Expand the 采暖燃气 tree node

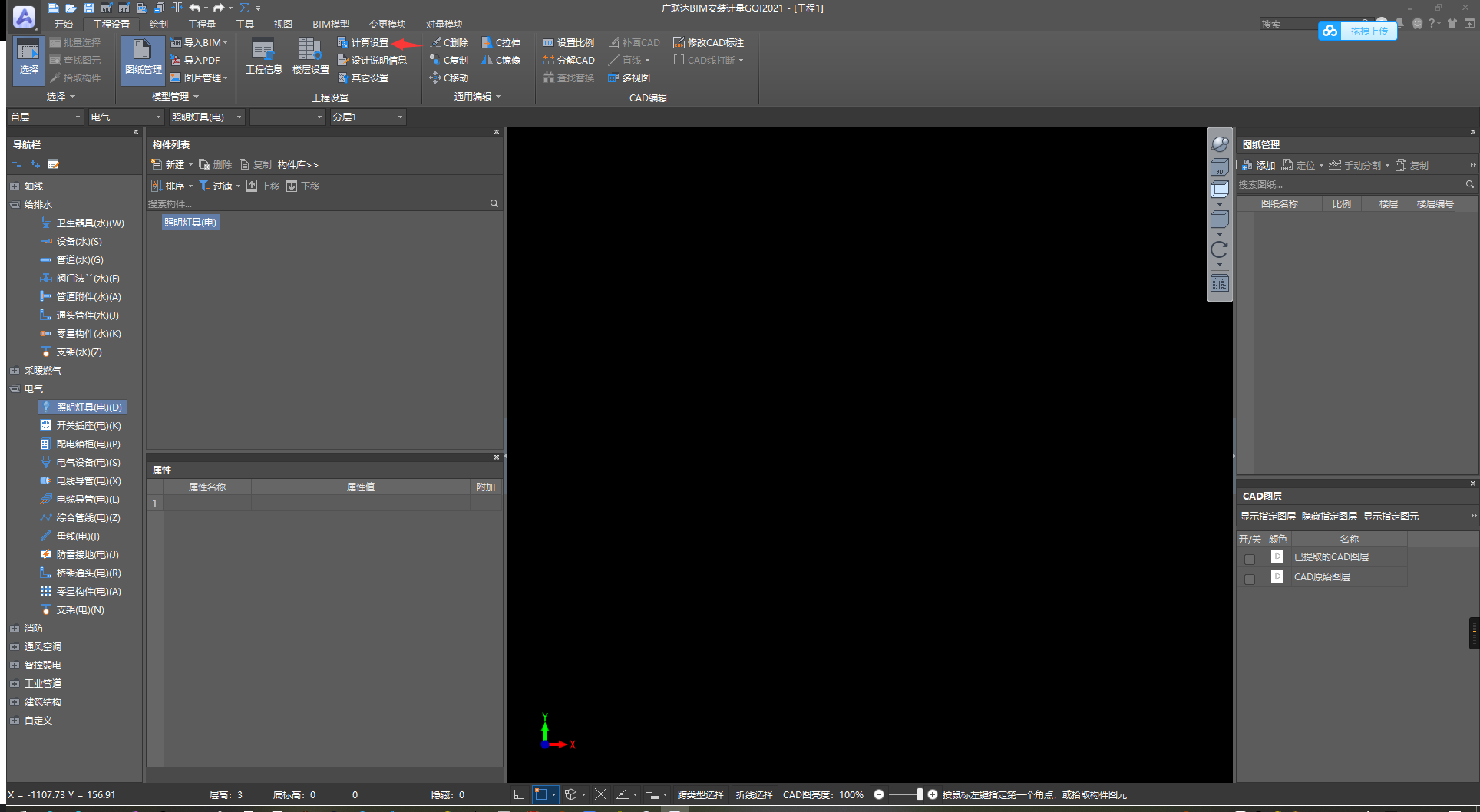point(15,371)
